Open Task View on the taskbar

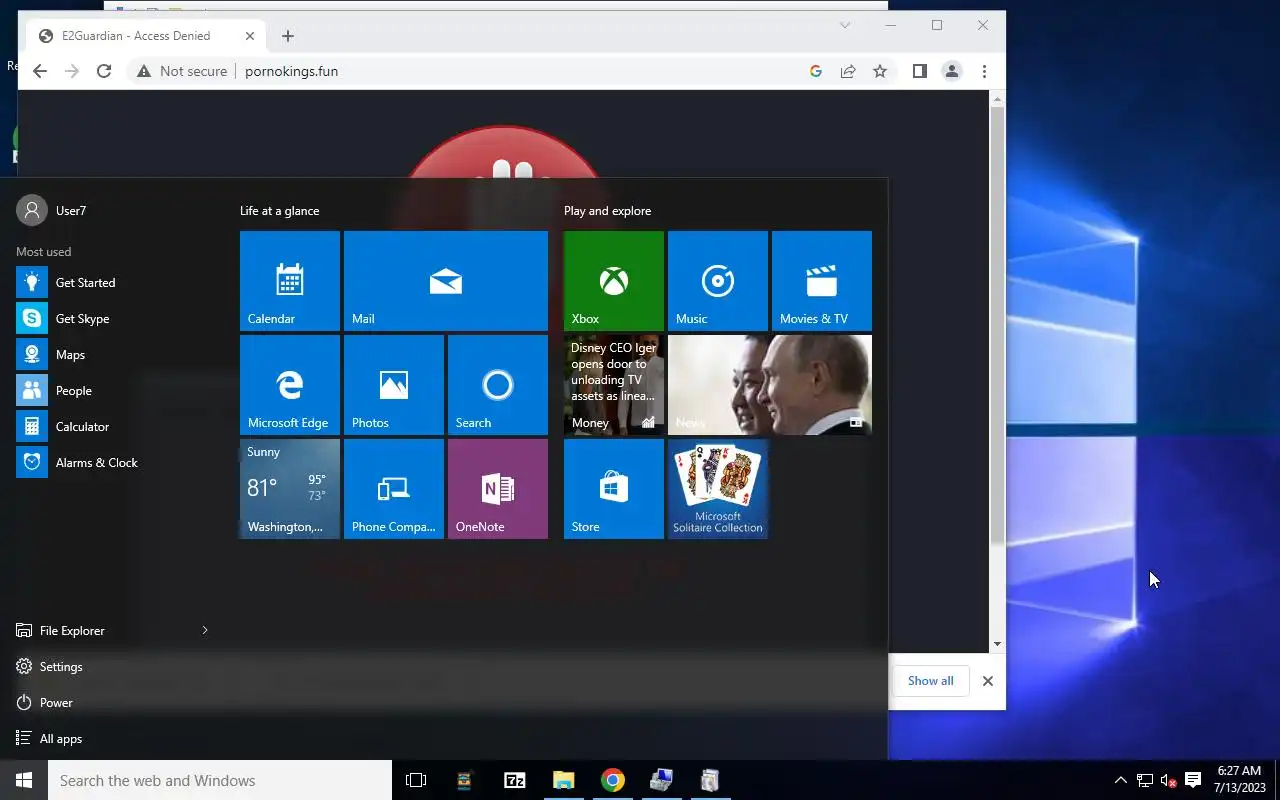(416, 780)
